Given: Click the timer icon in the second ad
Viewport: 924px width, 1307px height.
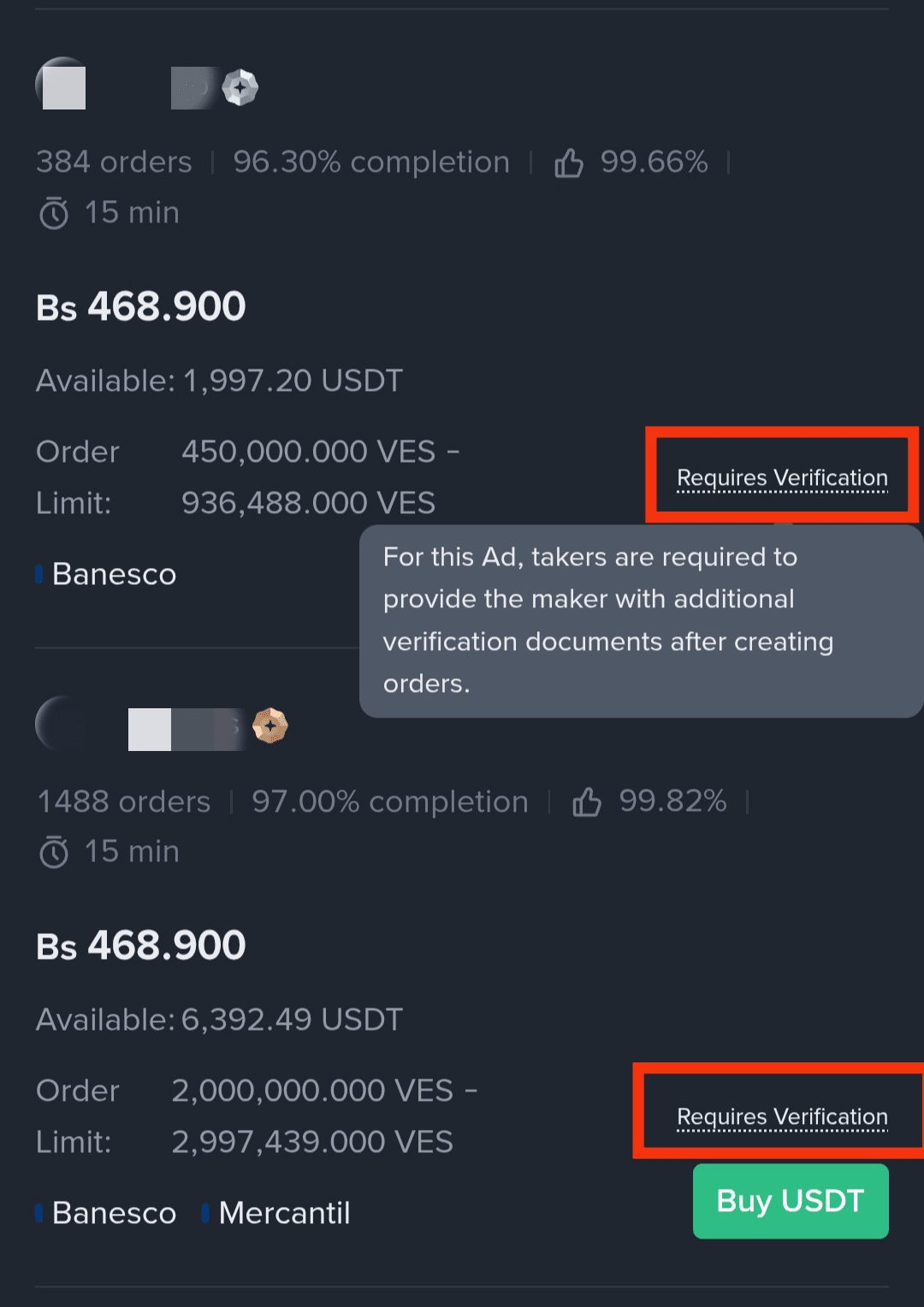Looking at the screenshot, I should 54,852.
